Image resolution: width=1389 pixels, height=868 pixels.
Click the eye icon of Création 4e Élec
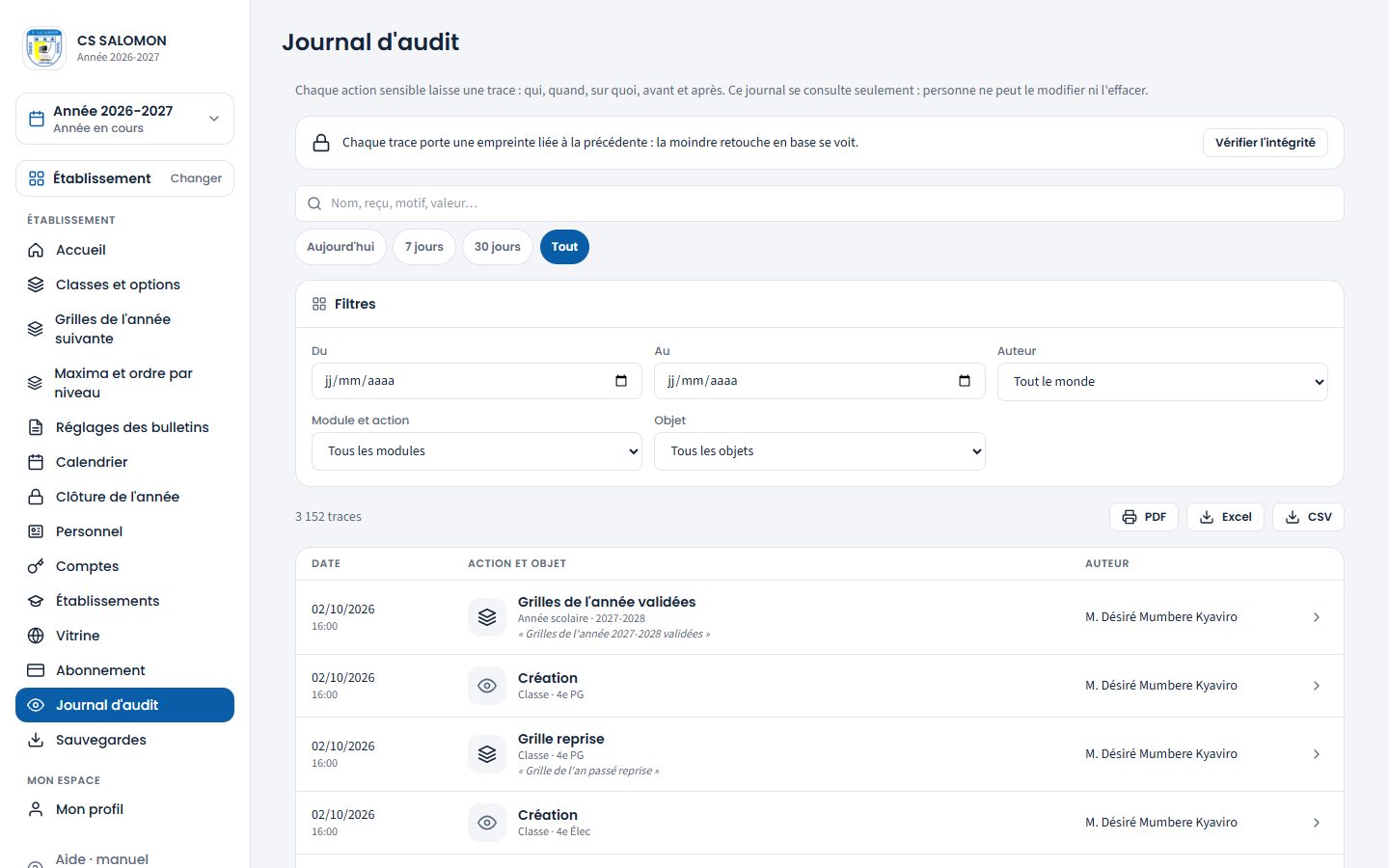click(487, 823)
